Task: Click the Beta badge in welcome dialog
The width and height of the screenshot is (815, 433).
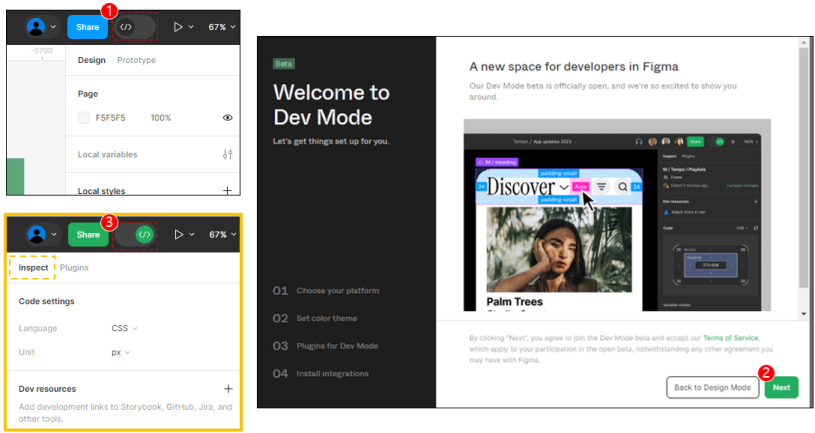Action: click(284, 64)
